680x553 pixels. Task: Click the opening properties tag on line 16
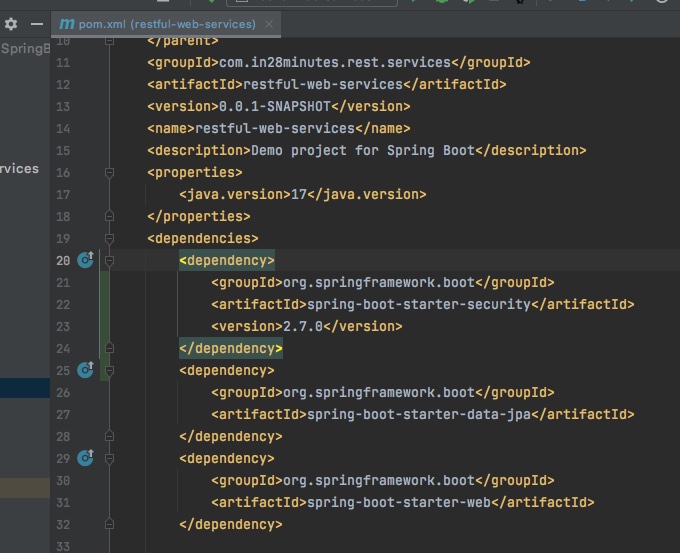pyautogui.click(x=195, y=173)
